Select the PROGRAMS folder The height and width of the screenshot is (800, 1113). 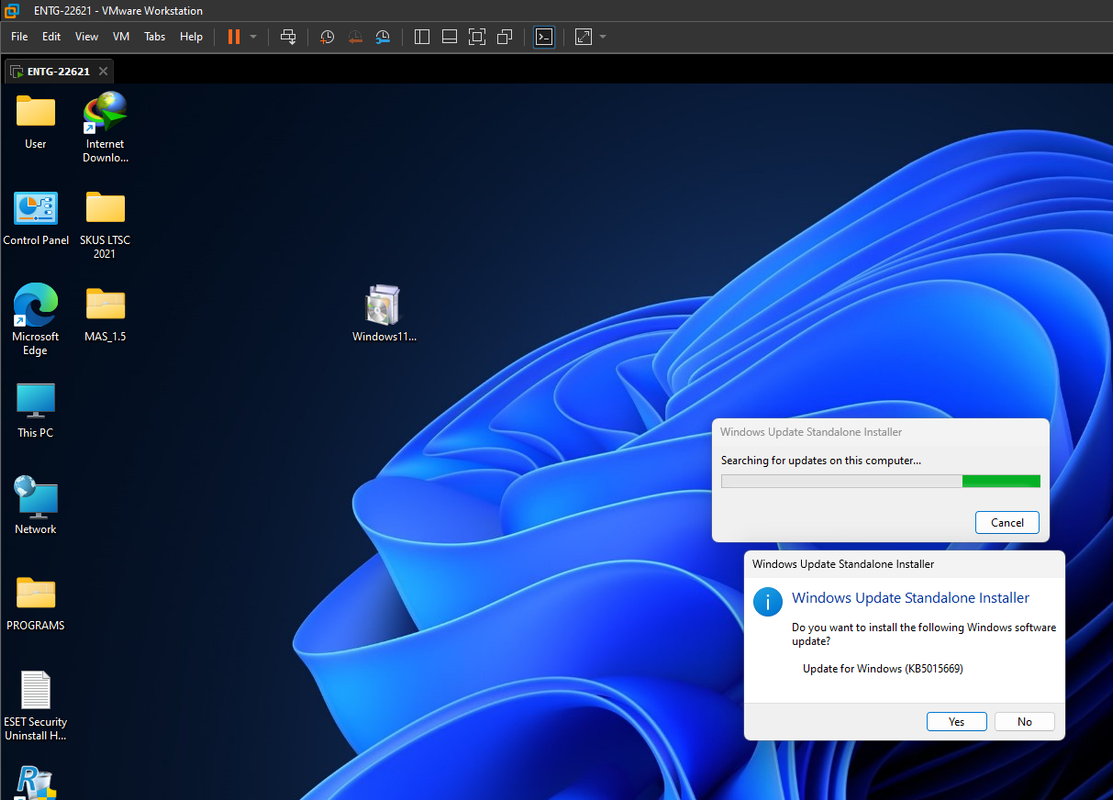click(x=35, y=603)
